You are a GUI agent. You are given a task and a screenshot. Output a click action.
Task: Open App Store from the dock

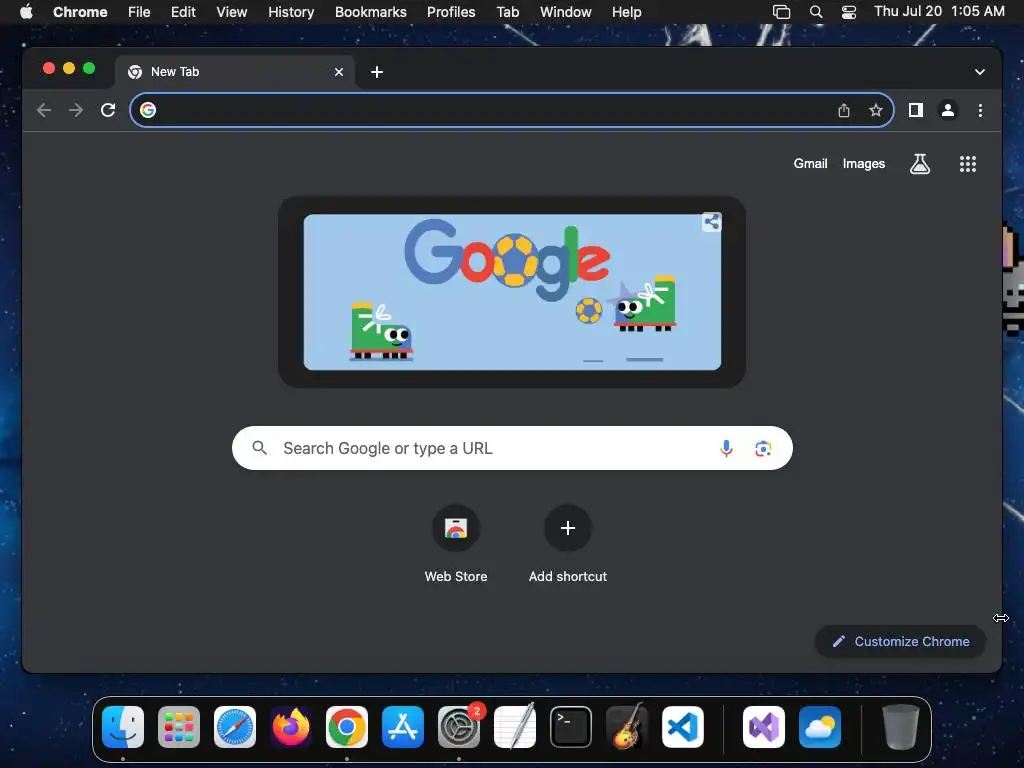click(403, 727)
